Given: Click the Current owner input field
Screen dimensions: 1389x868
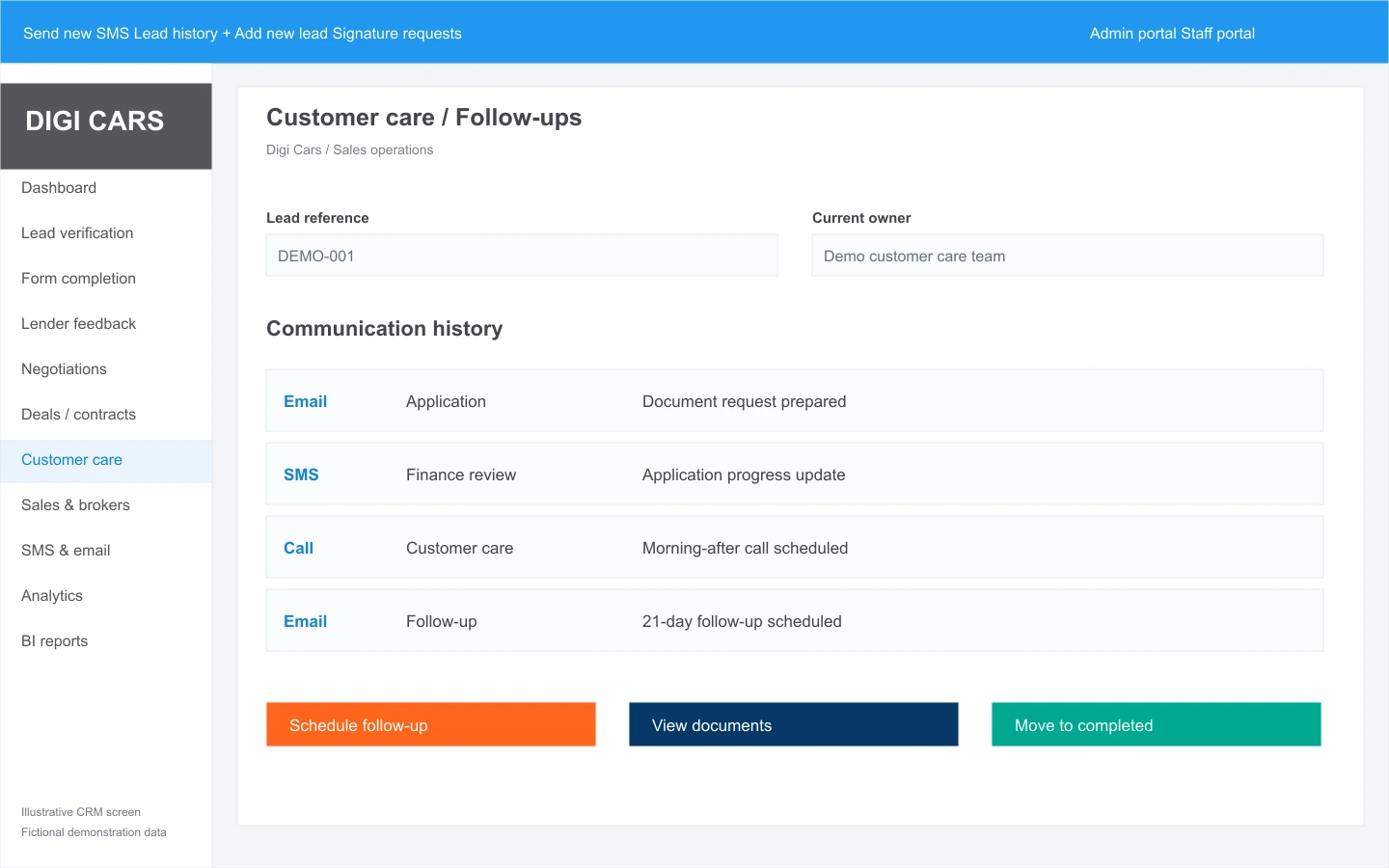Looking at the screenshot, I should (1068, 256).
